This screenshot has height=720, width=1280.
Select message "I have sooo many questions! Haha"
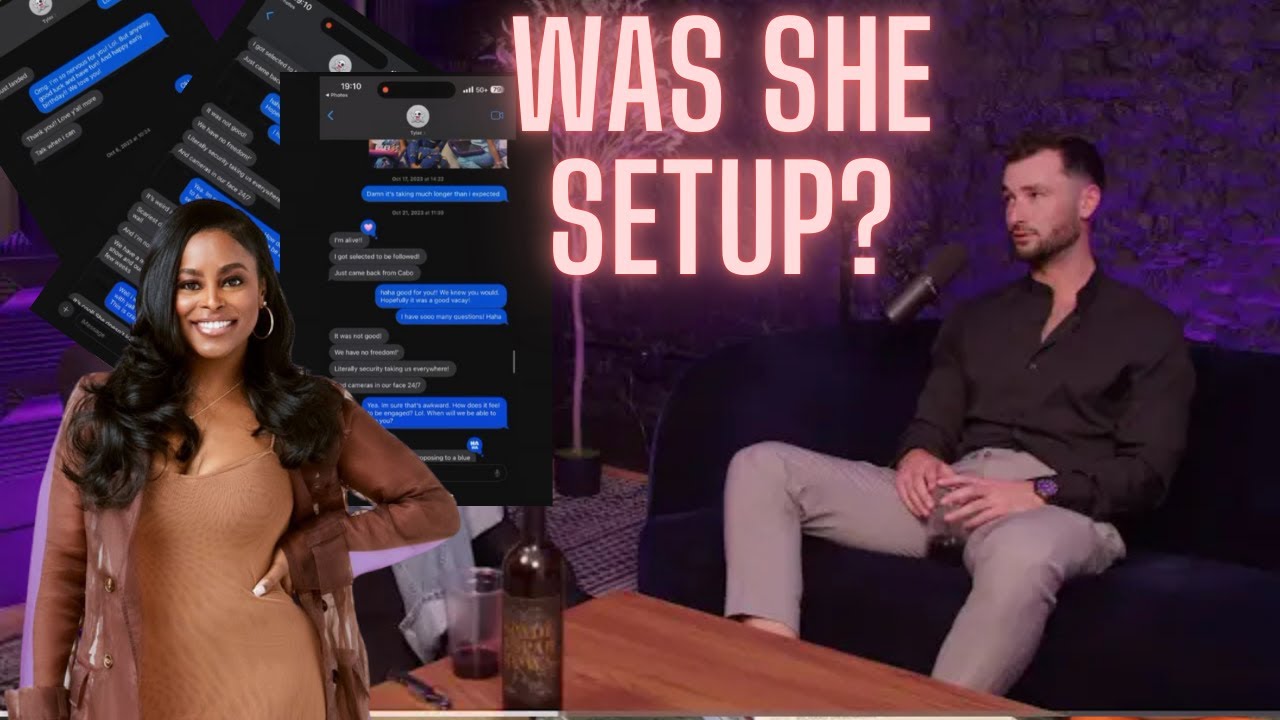451,317
